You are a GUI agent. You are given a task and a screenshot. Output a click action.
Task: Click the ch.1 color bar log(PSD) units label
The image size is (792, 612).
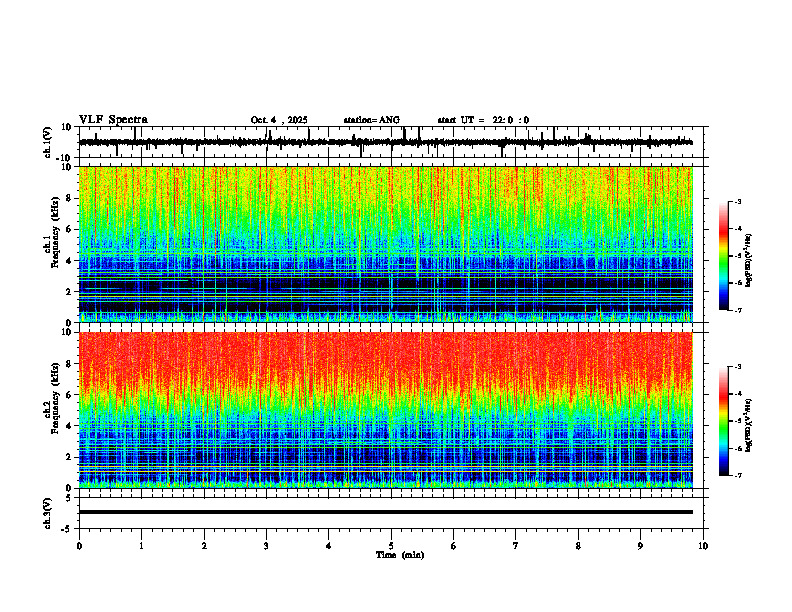coord(748,260)
